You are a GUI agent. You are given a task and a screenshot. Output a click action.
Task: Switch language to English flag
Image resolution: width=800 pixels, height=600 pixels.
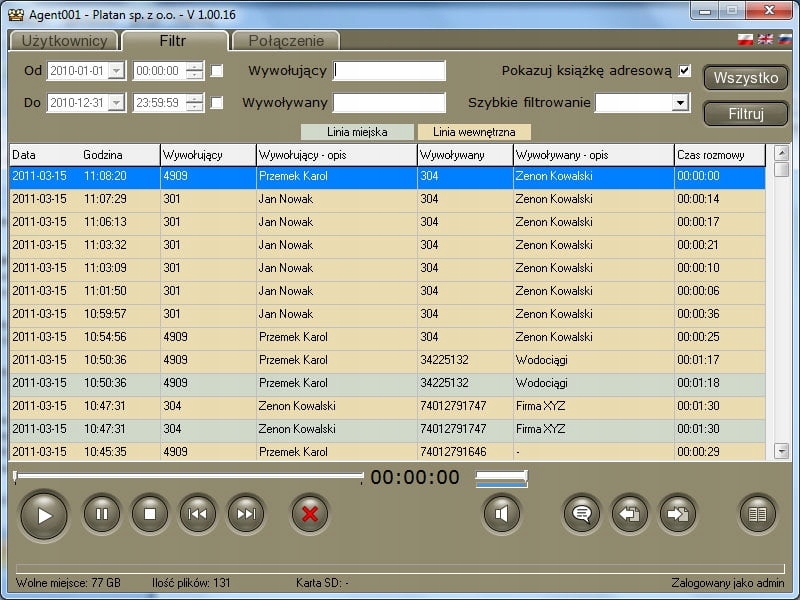(x=765, y=39)
